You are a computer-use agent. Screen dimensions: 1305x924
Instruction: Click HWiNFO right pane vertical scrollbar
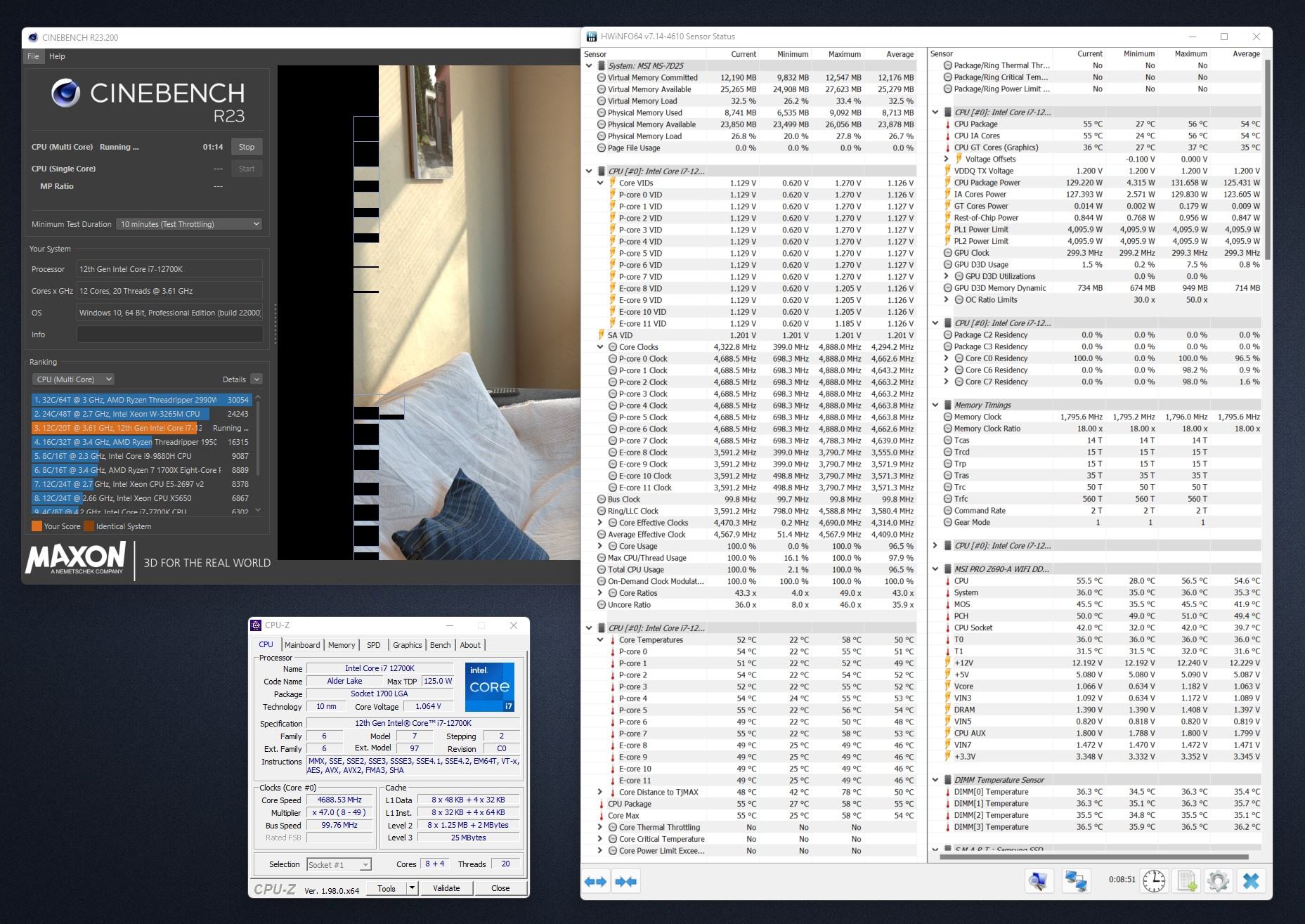pos(1268,160)
